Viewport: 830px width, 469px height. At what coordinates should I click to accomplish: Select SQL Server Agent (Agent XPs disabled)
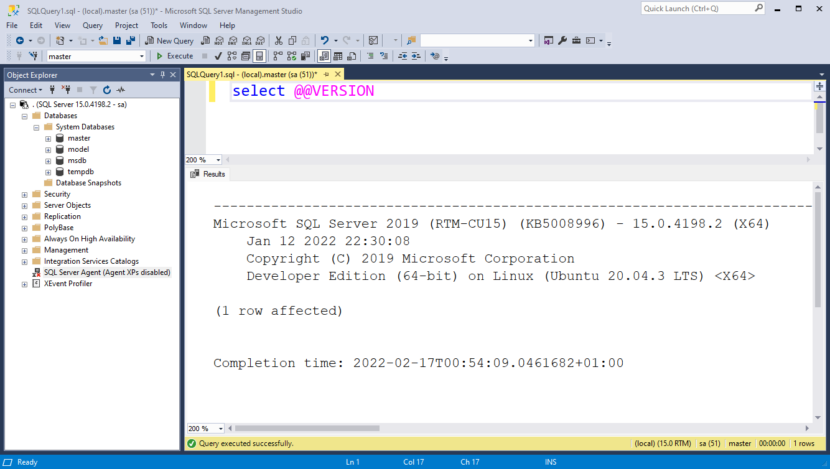(107, 273)
